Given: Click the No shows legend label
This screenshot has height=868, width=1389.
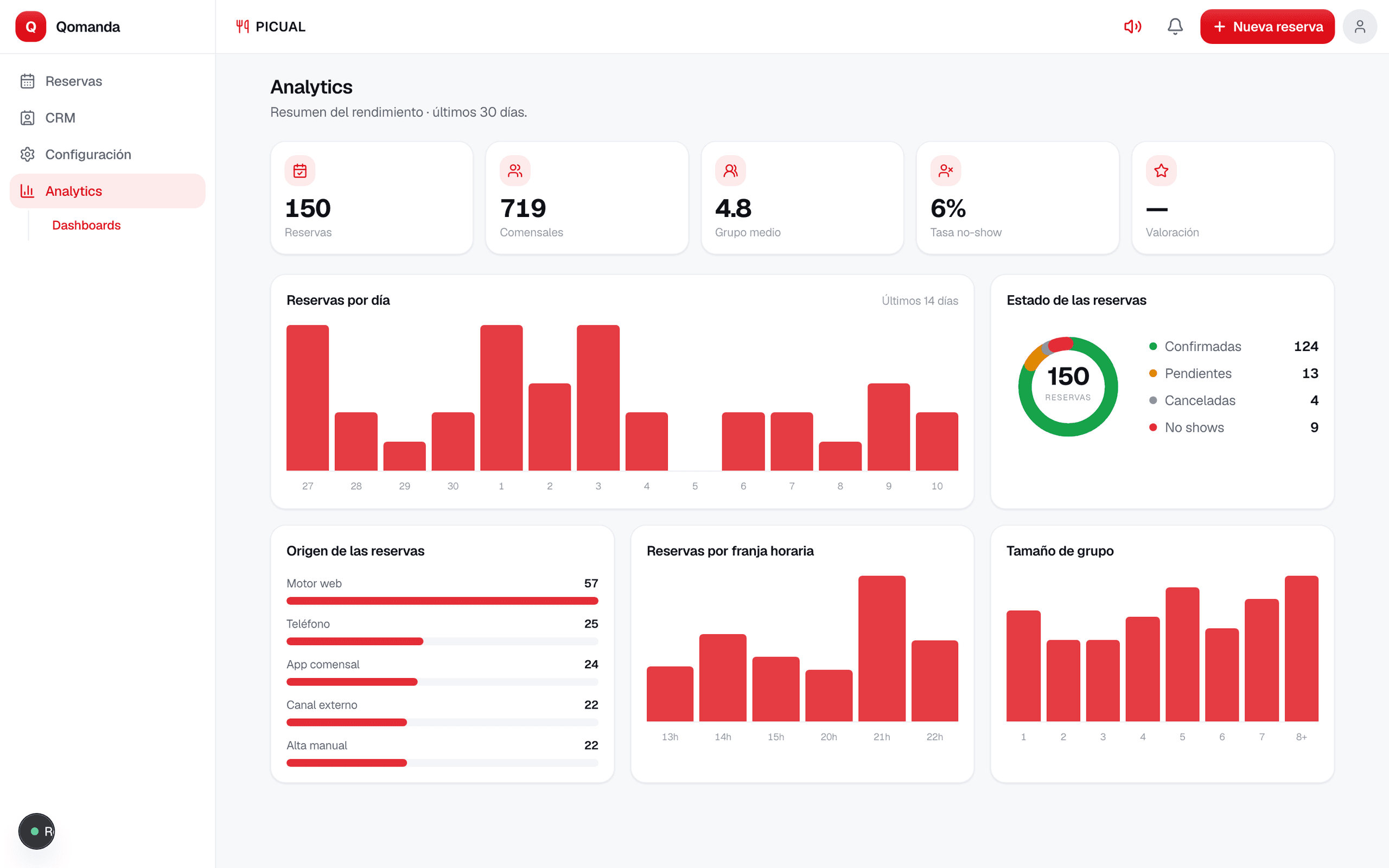Looking at the screenshot, I should [1194, 427].
